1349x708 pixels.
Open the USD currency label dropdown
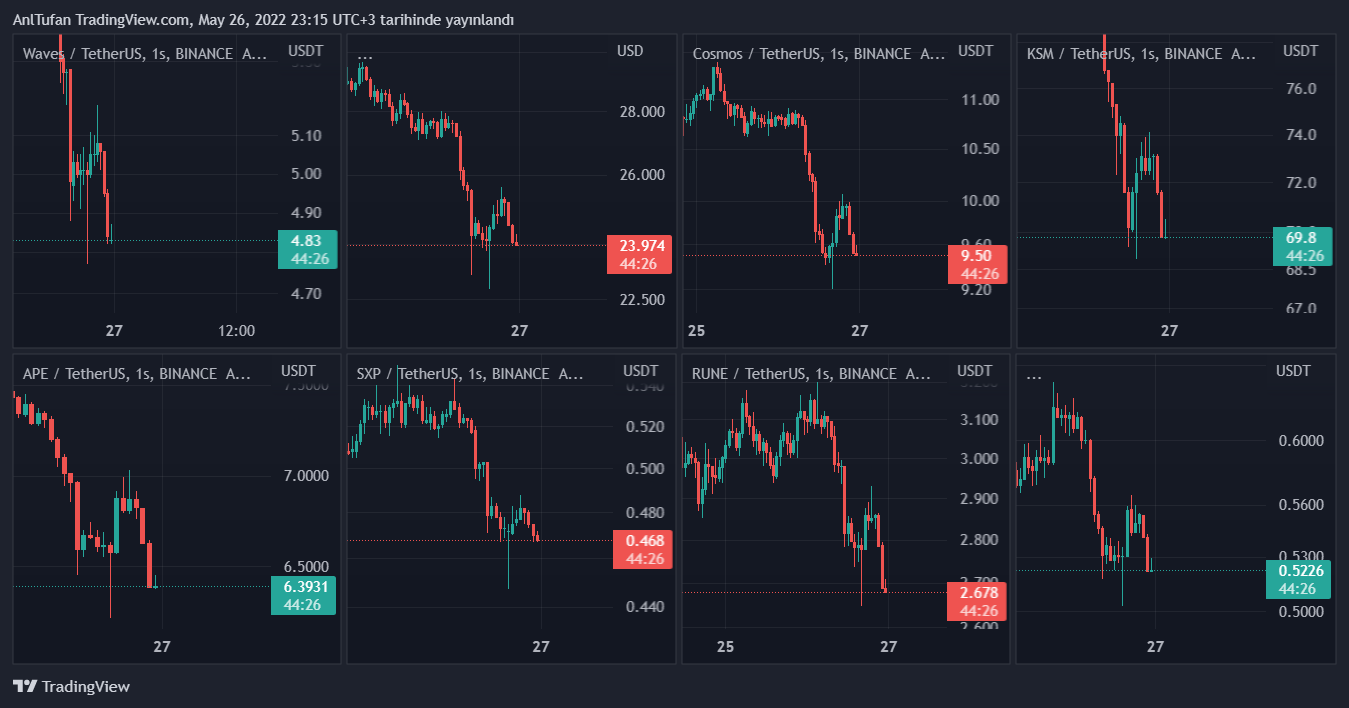pyautogui.click(x=630, y=51)
